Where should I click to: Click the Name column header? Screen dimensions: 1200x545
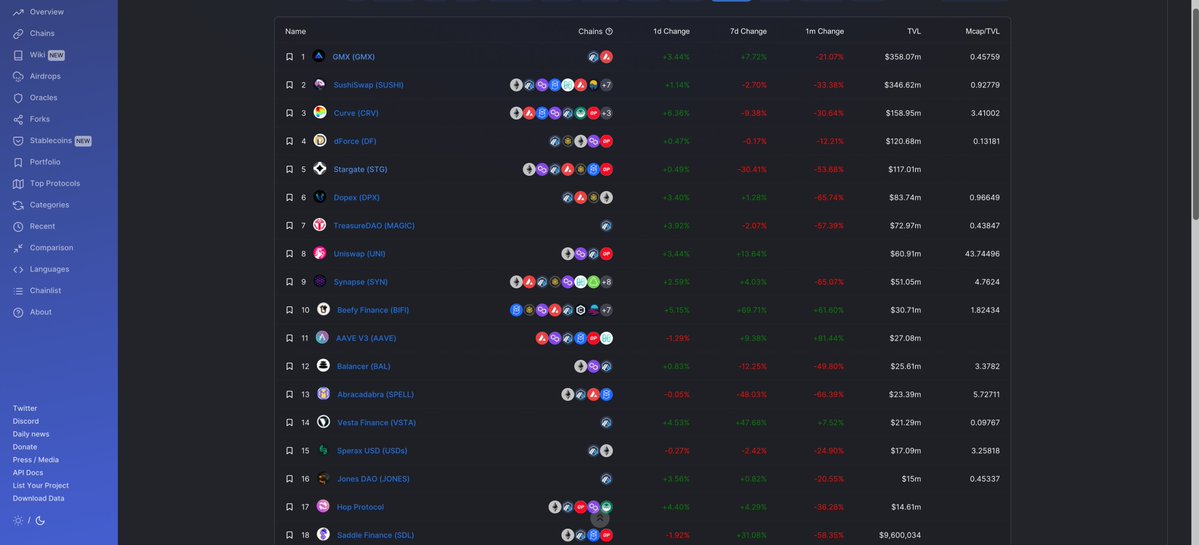point(296,32)
